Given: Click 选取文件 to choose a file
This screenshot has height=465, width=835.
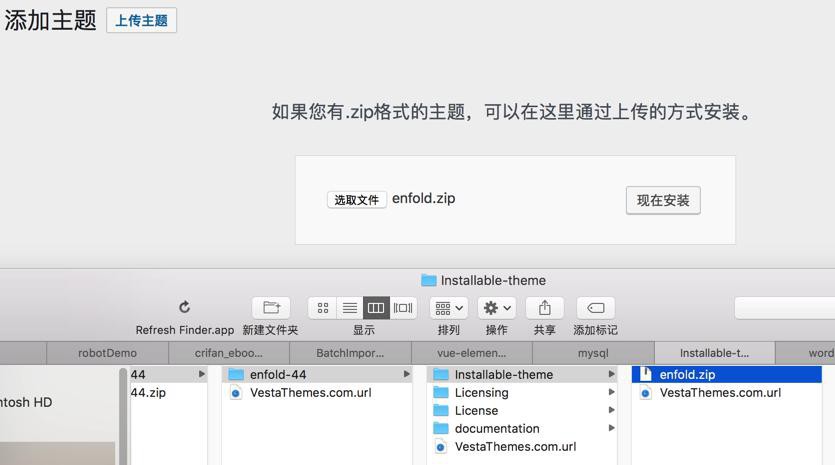Looking at the screenshot, I should click(x=356, y=200).
